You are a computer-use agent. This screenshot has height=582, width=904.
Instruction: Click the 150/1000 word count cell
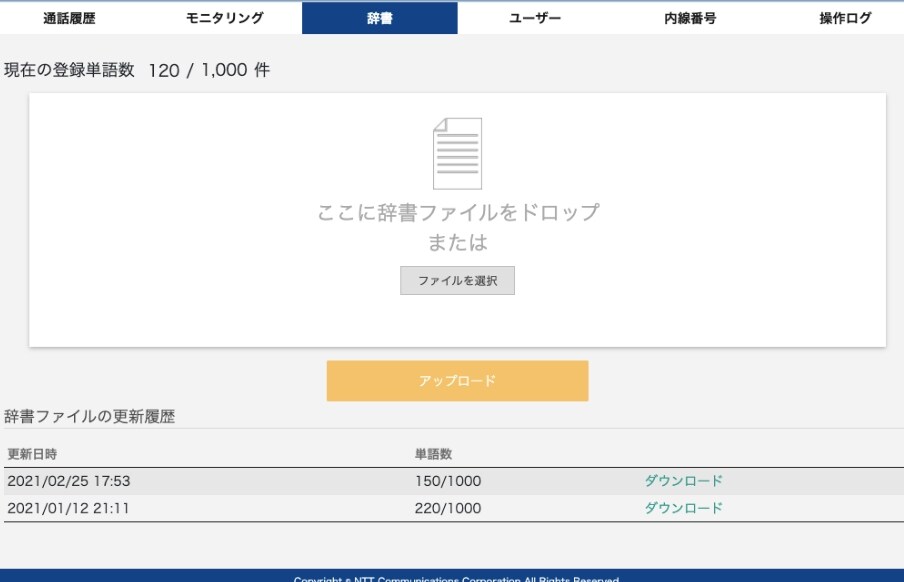point(448,480)
